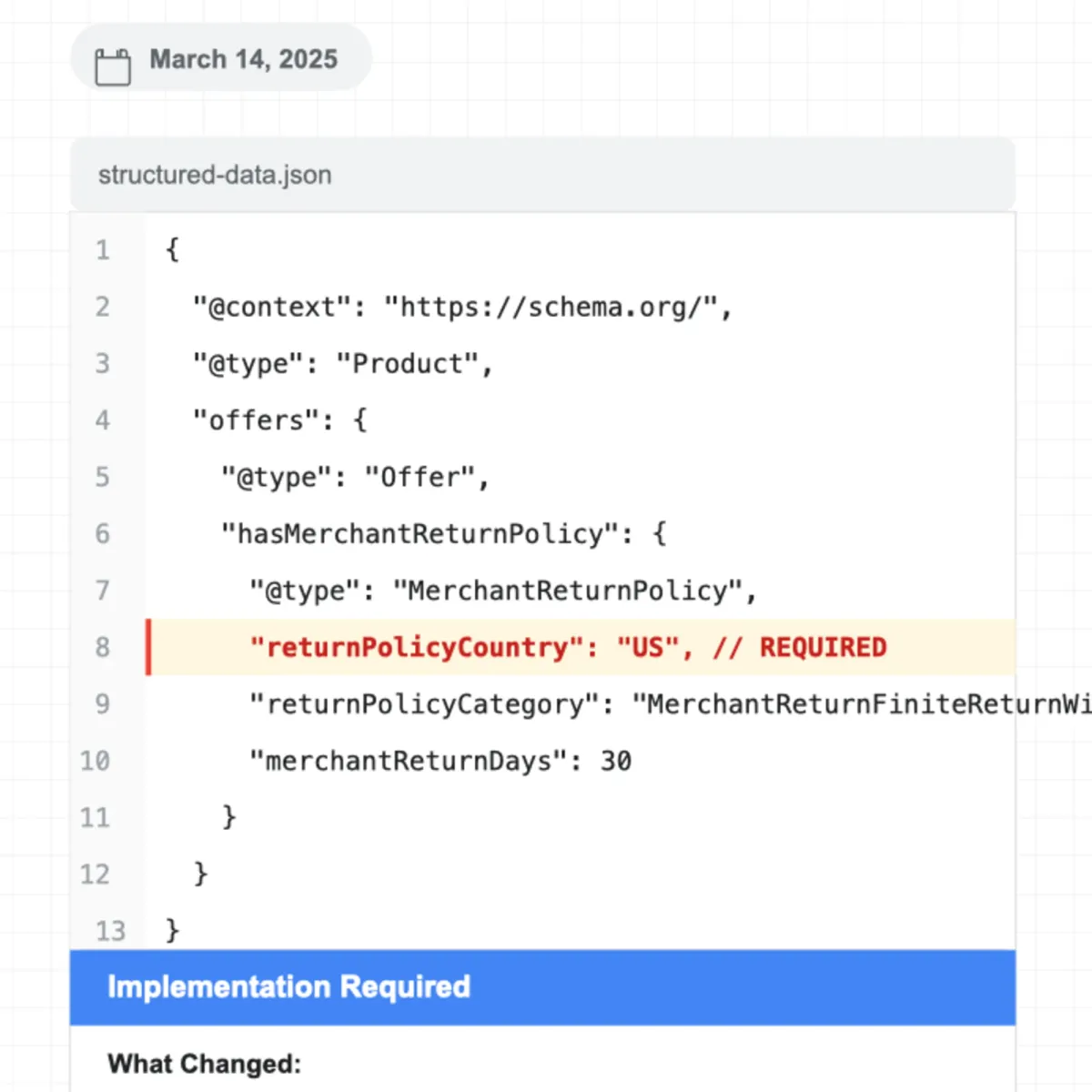The height and width of the screenshot is (1092, 1092).
Task: Click the Product type on line 3
Action: click(x=414, y=363)
